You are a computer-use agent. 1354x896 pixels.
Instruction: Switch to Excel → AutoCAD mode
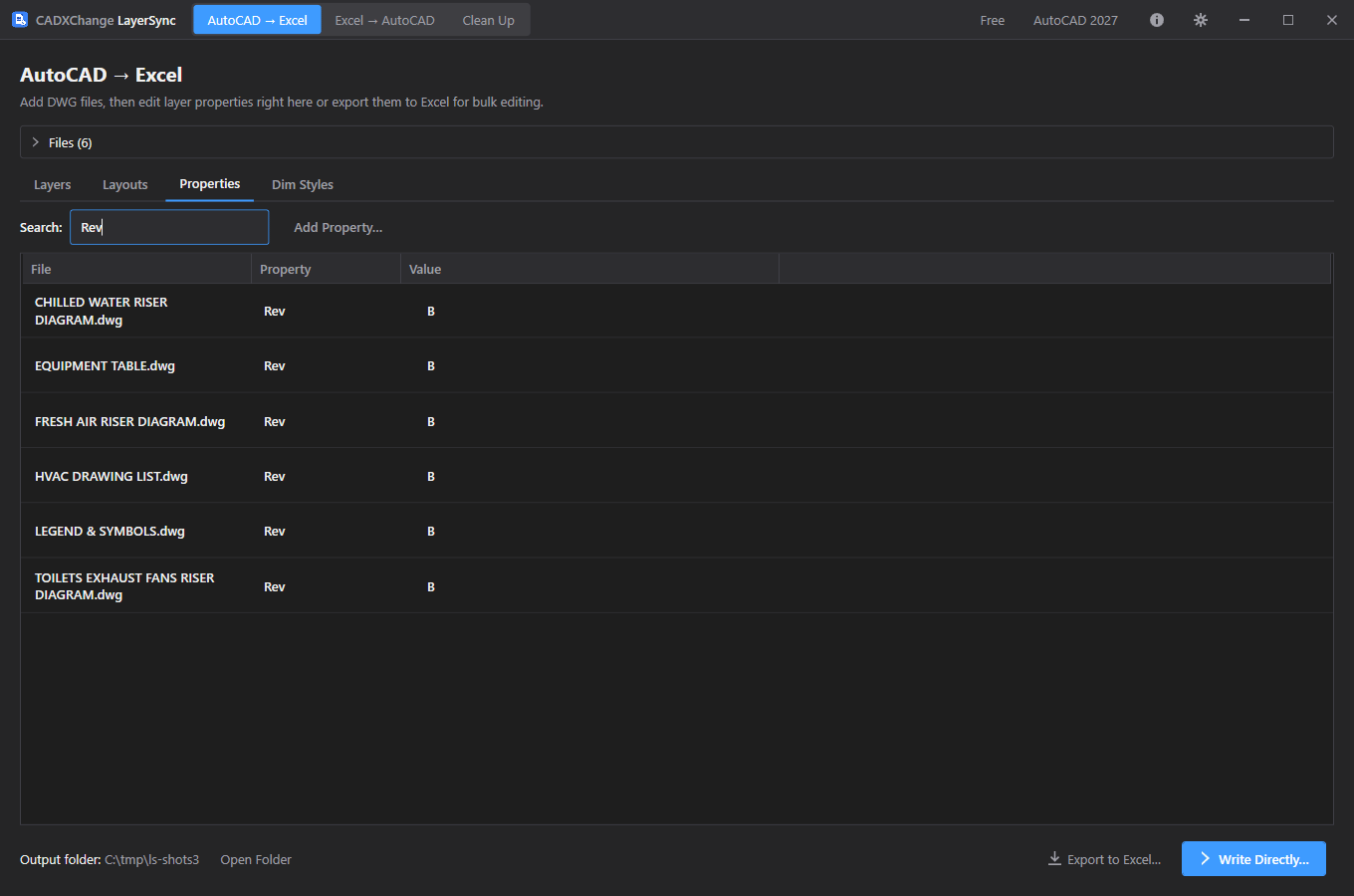pyautogui.click(x=384, y=20)
